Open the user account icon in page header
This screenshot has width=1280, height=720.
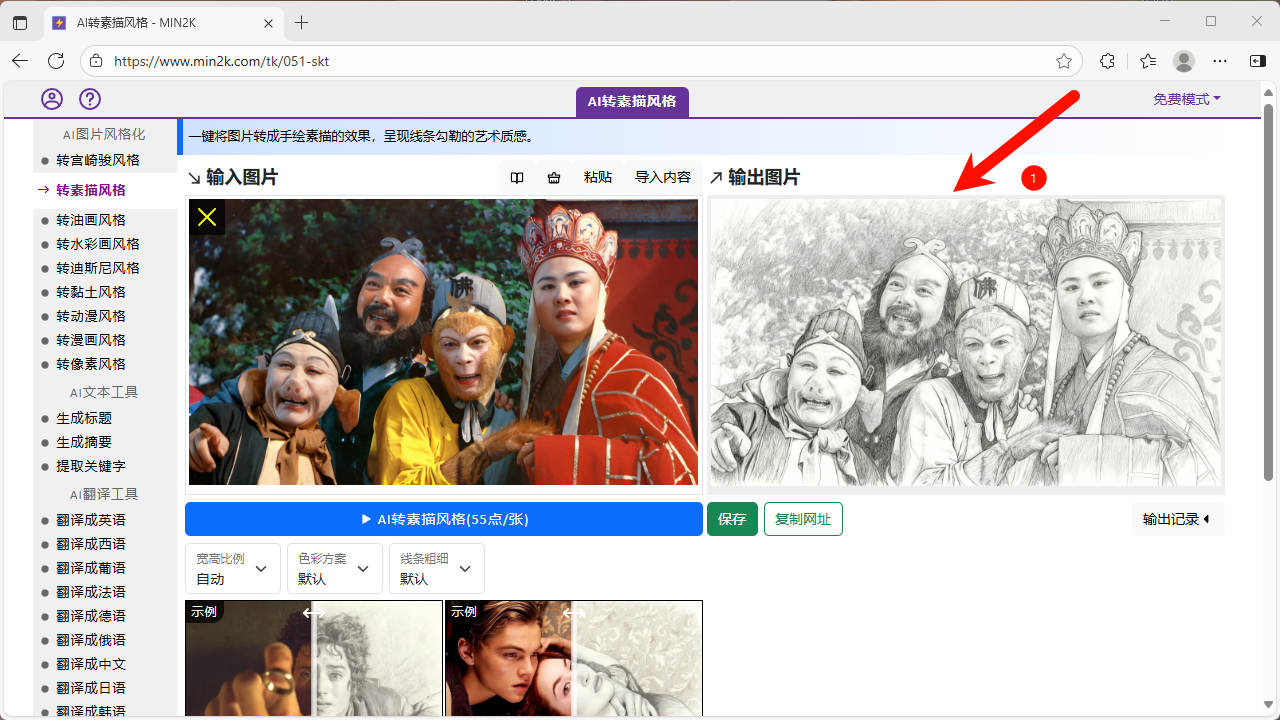point(52,99)
